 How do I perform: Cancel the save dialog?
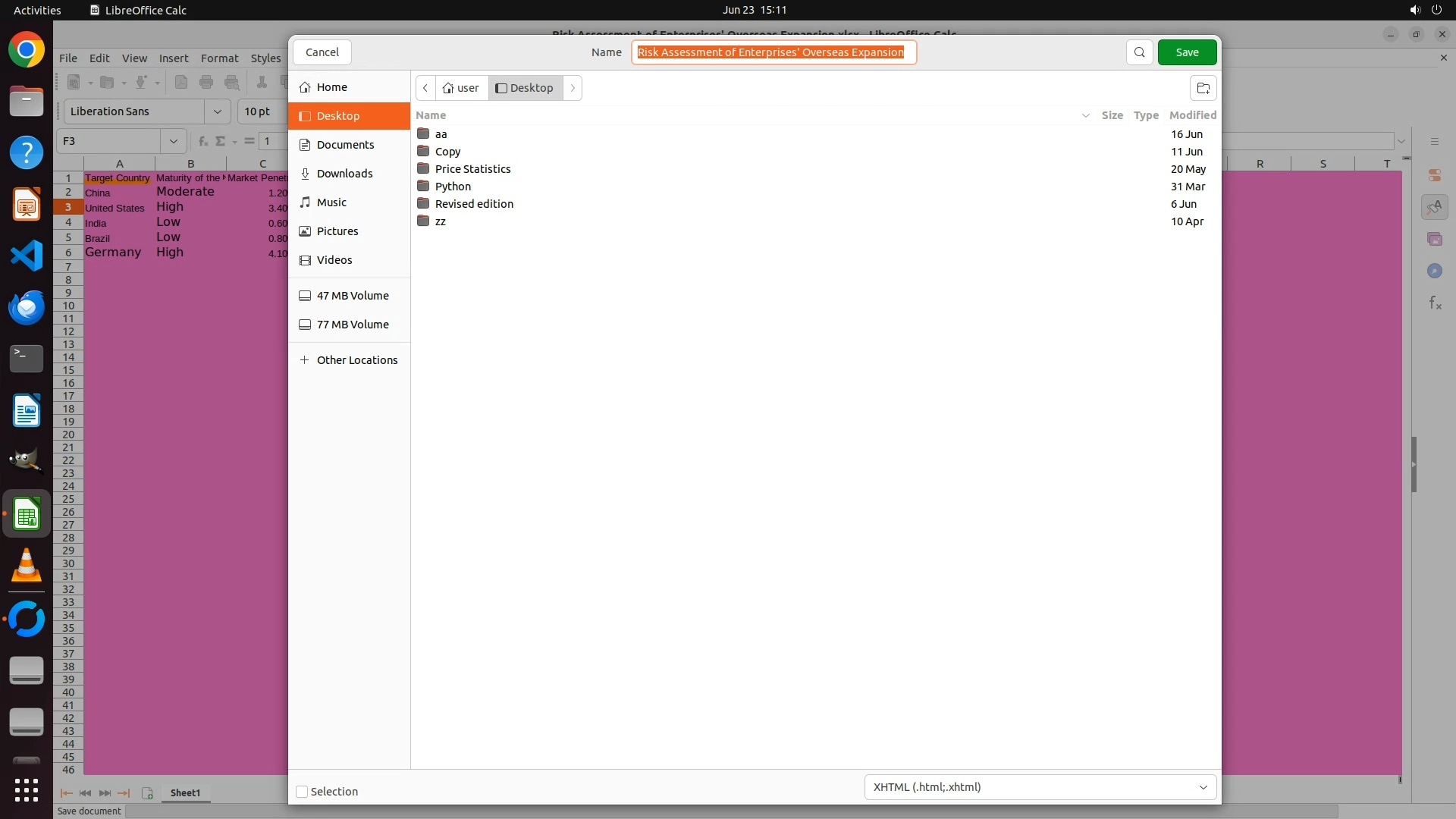(322, 52)
